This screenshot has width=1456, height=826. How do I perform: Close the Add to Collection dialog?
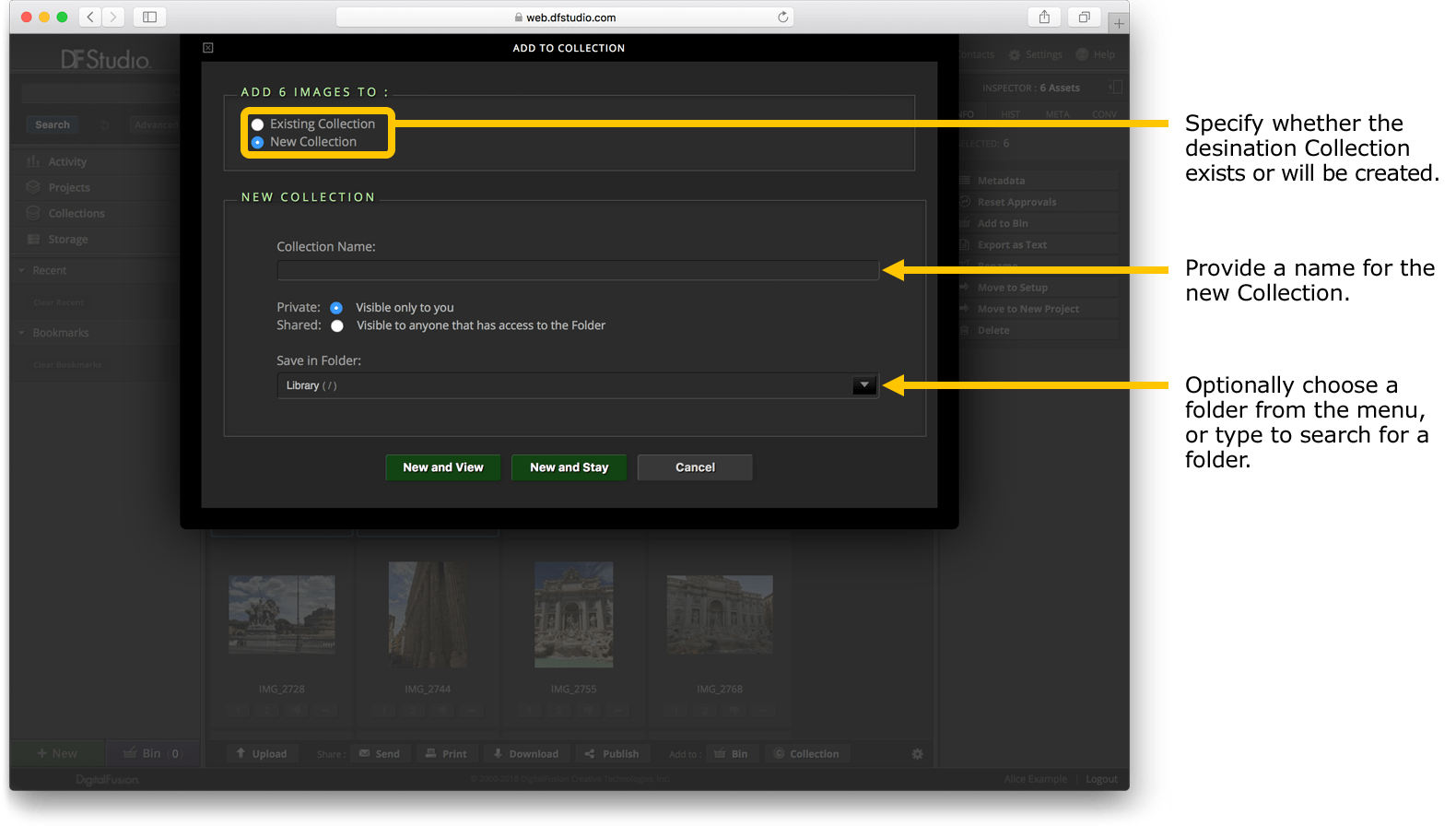point(208,48)
